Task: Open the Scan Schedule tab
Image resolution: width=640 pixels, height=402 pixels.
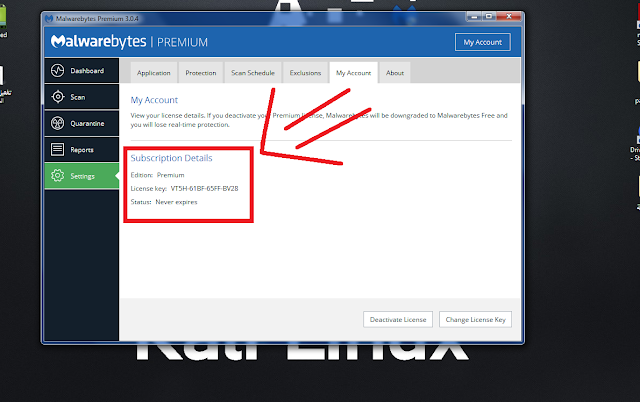Action: (x=253, y=73)
